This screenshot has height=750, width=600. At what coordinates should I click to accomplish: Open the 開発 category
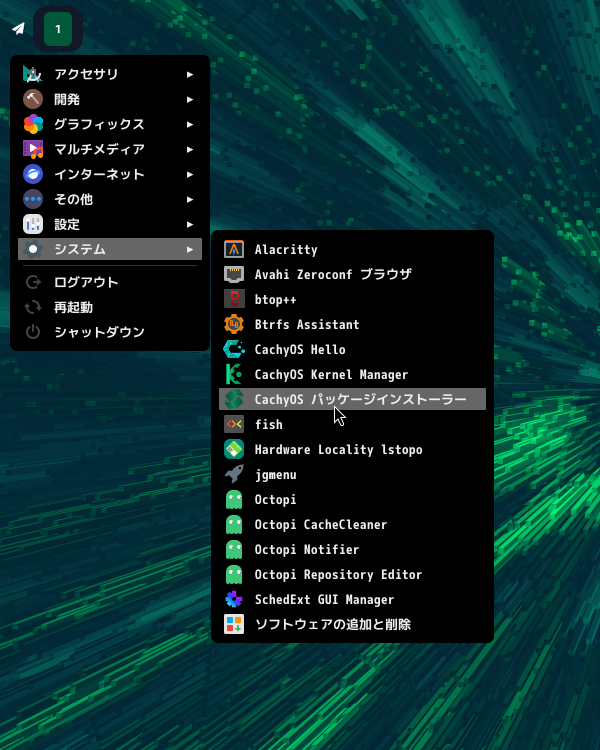(x=67, y=99)
